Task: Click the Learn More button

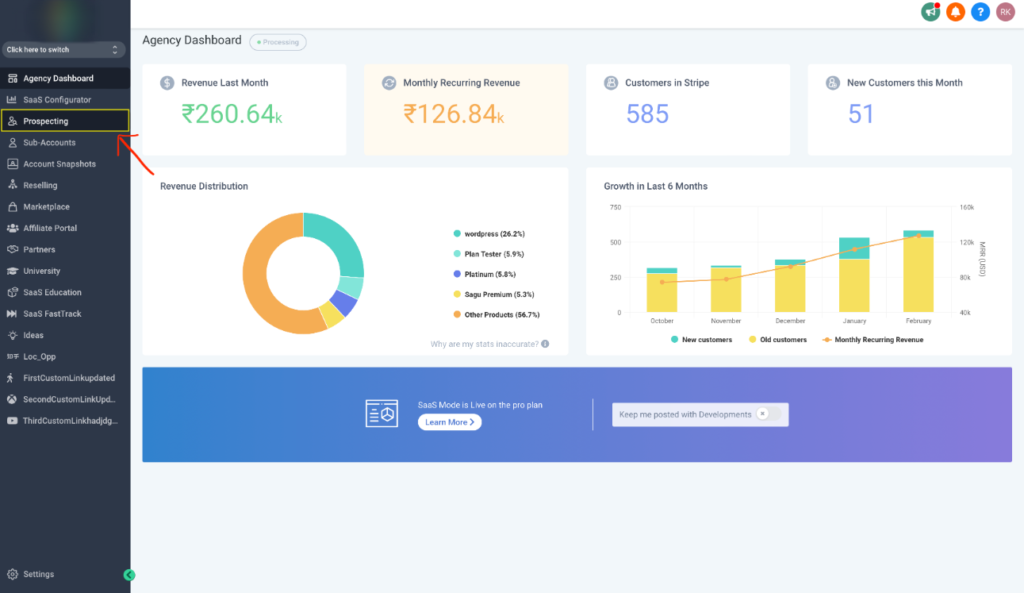Action: 449,421
